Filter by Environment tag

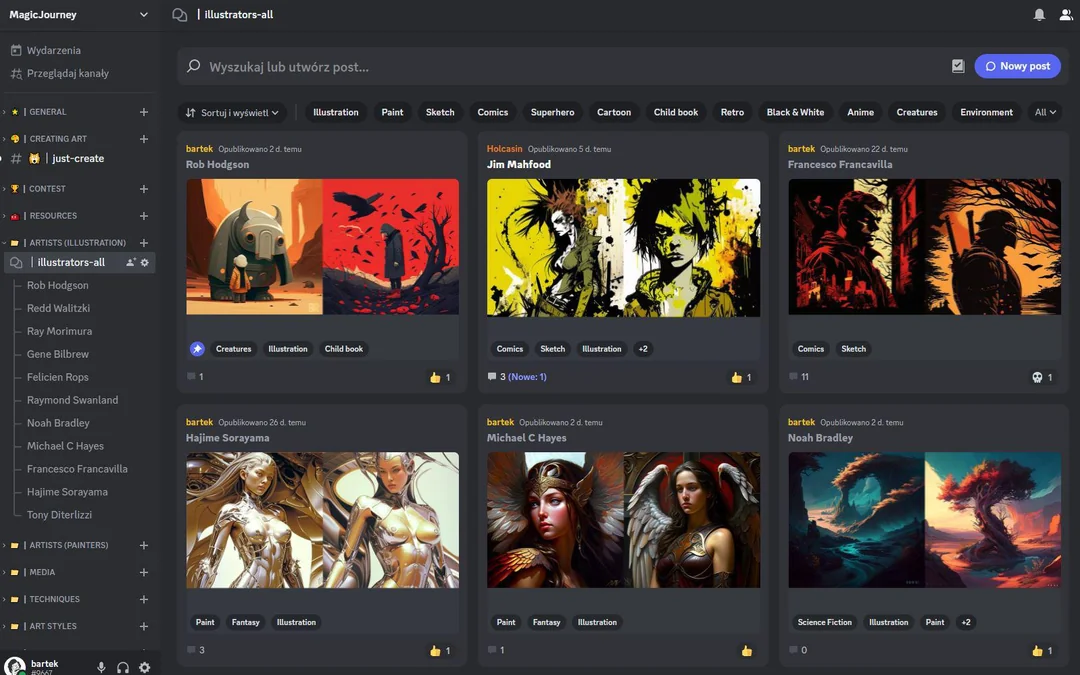(x=986, y=112)
